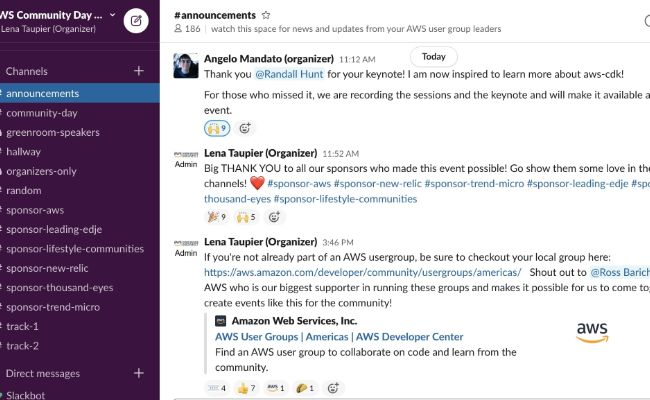Open the 186 members list icon

[x=178, y=28]
